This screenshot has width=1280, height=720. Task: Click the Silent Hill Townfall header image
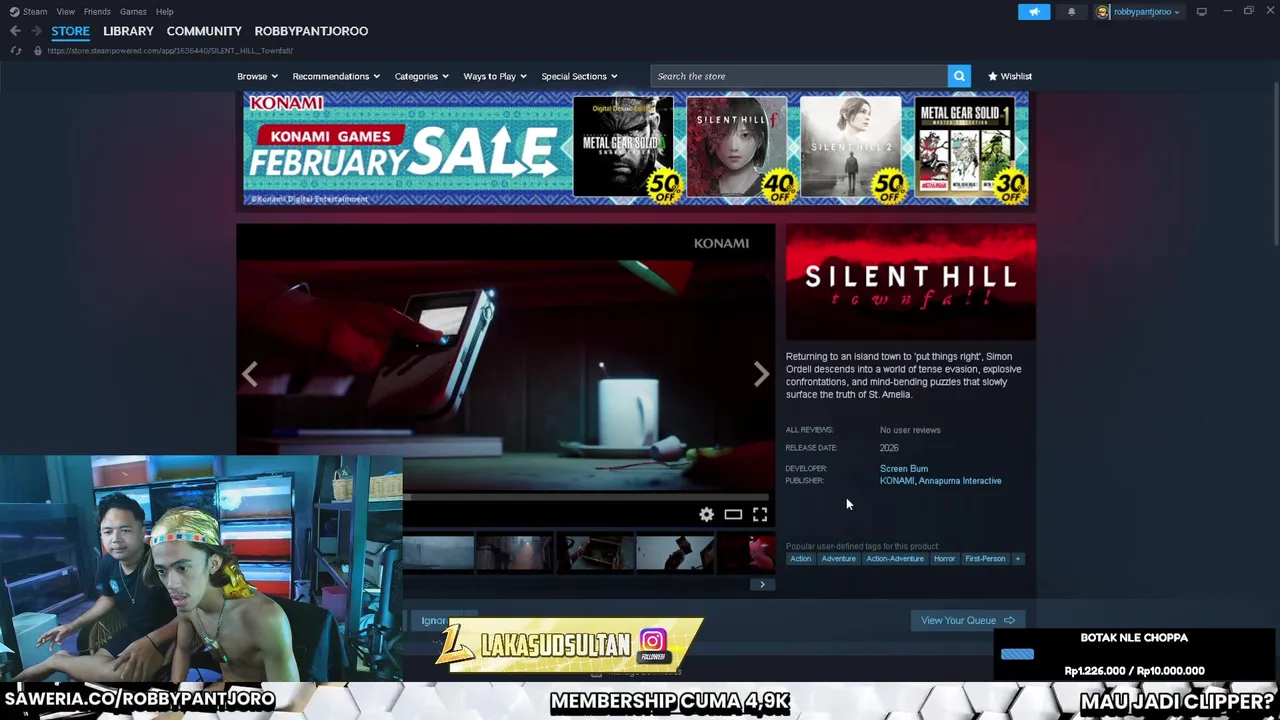(911, 282)
